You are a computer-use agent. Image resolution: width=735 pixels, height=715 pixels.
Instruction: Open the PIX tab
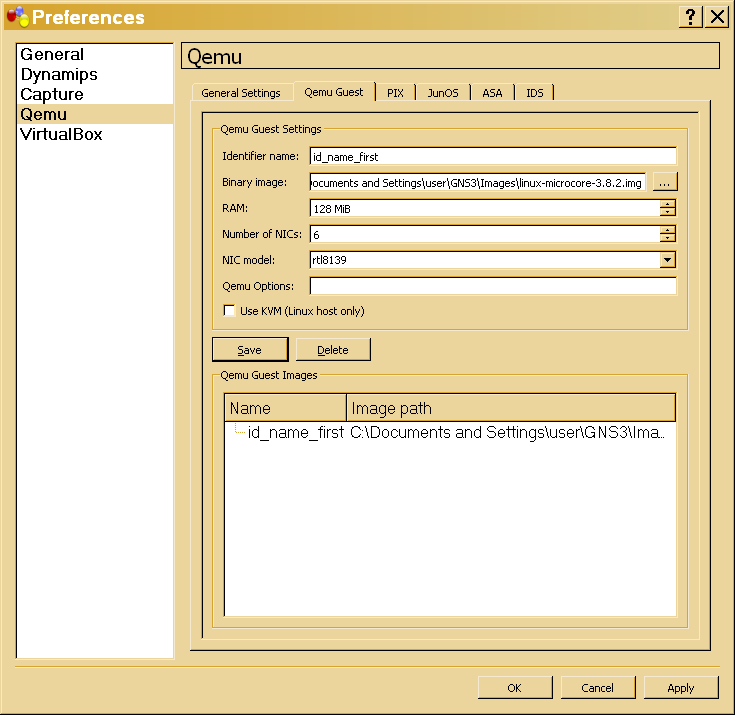395,93
